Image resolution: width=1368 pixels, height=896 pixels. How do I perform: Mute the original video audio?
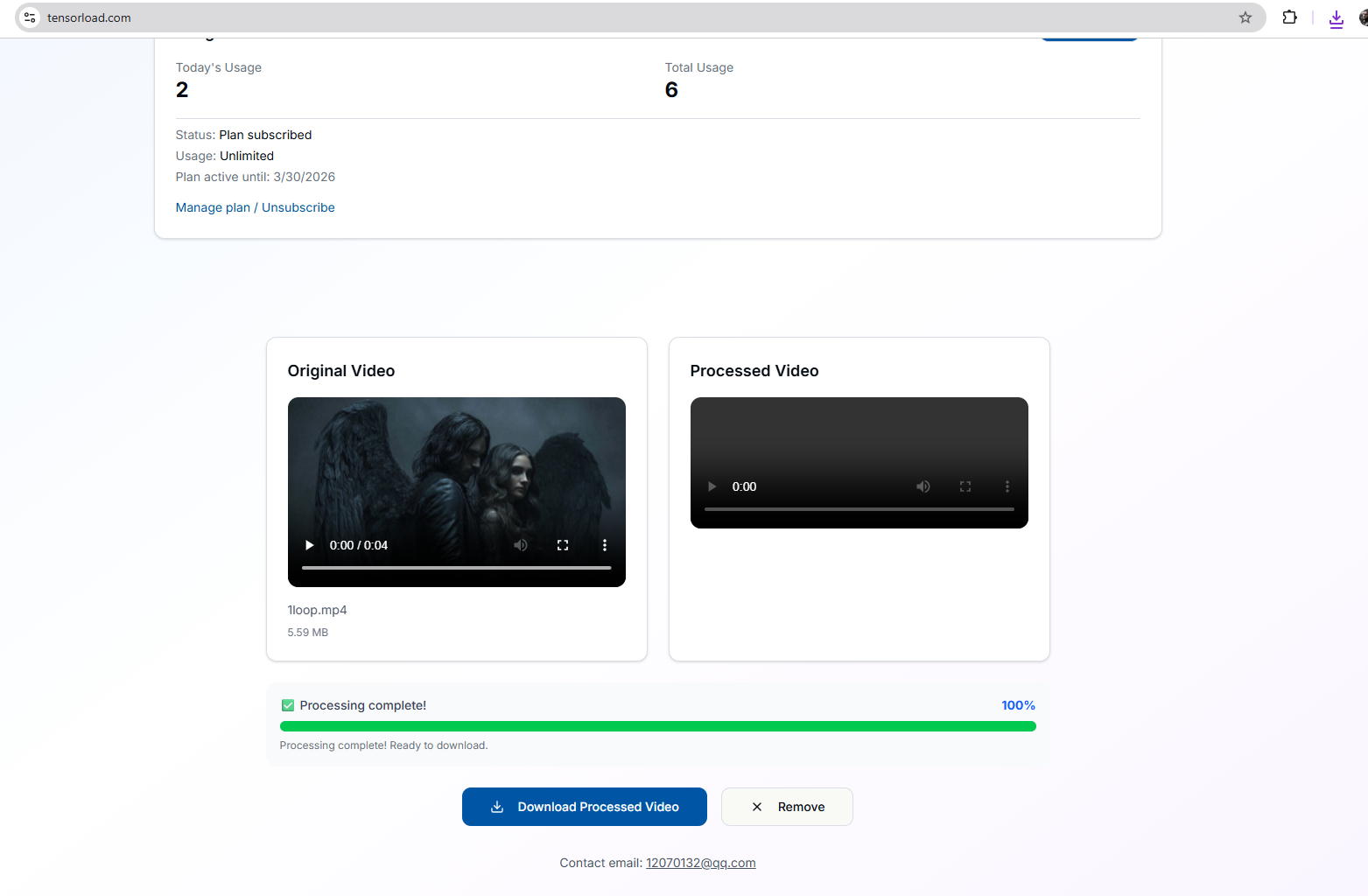point(521,544)
